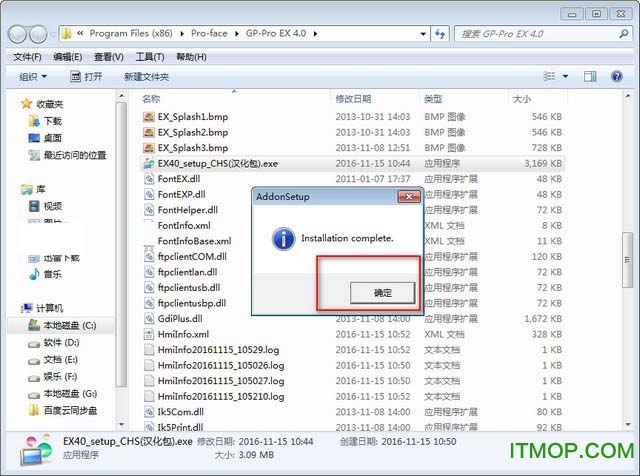The image size is (640, 476).
Task: Click the 确定 button in AddonSetup dialog
Action: pos(383,292)
